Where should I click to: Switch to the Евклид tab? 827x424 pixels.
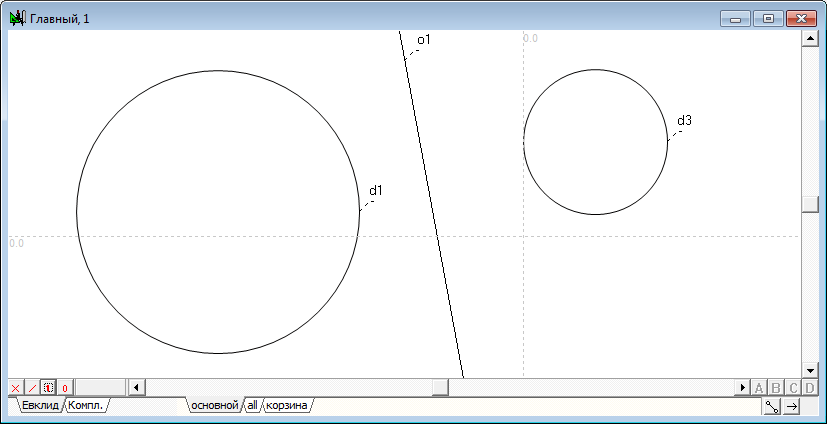pos(40,405)
